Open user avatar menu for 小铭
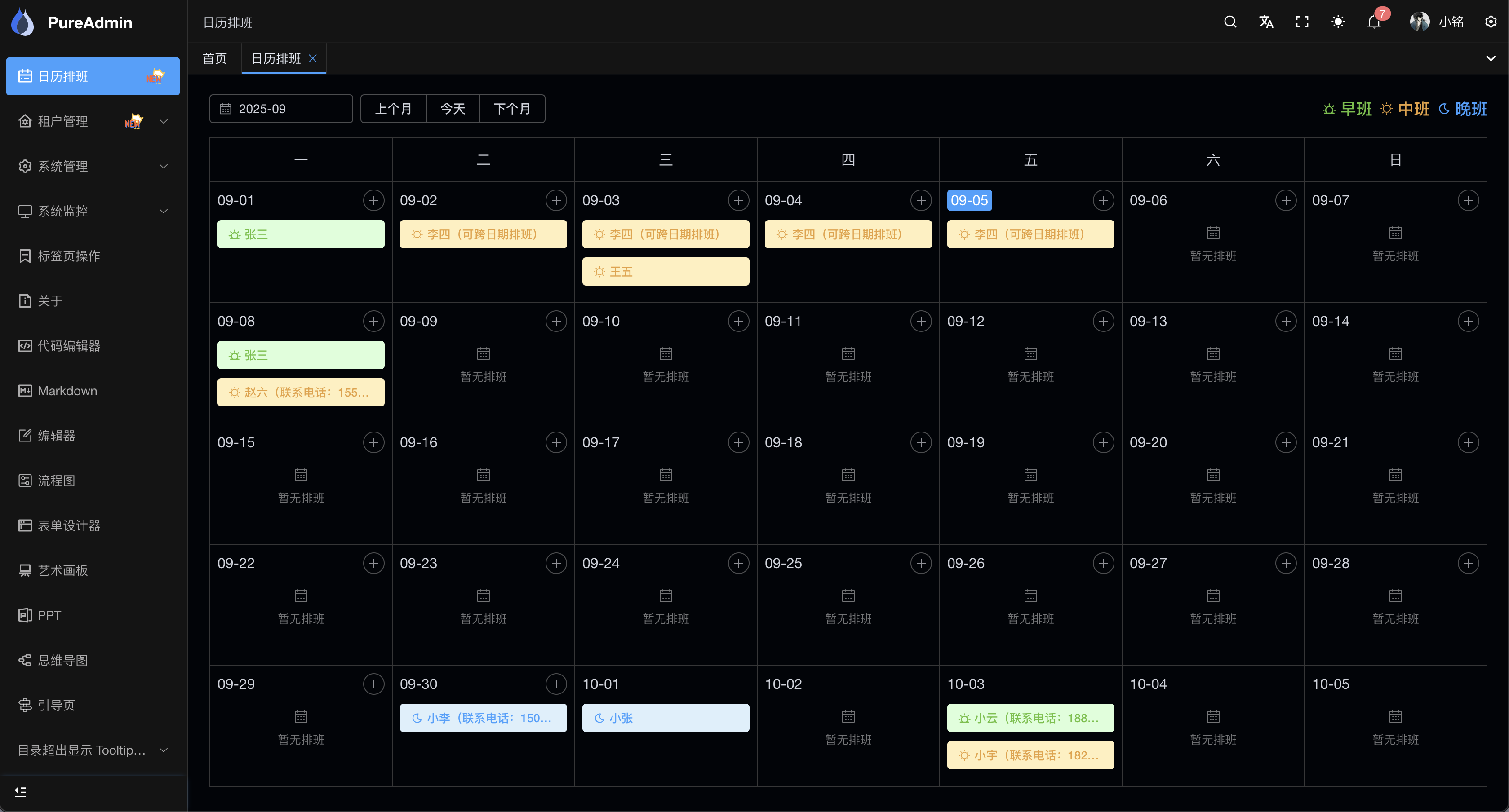Viewport: 1509px width, 812px height. pyautogui.click(x=1419, y=22)
